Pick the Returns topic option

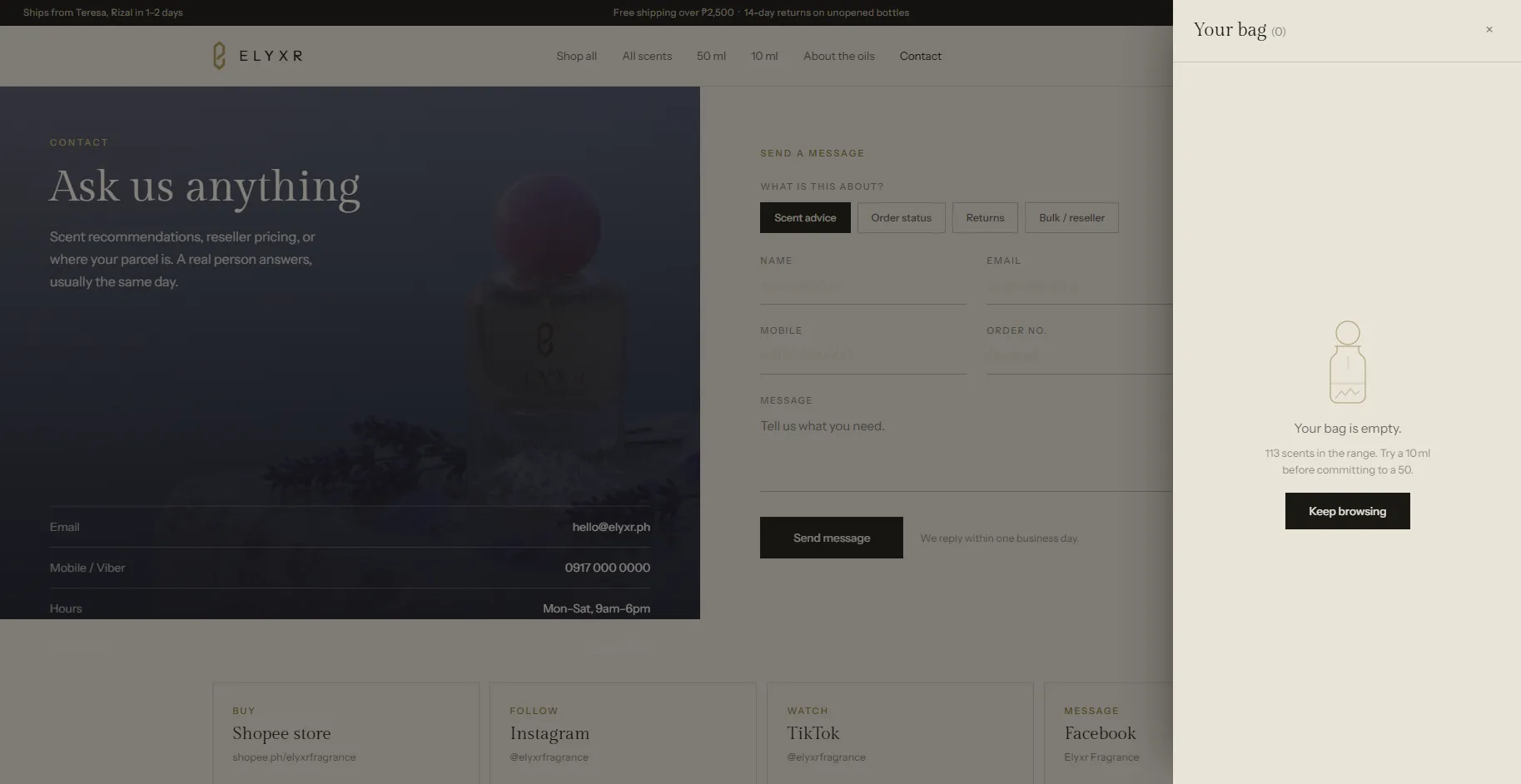pyautogui.click(x=985, y=218)
